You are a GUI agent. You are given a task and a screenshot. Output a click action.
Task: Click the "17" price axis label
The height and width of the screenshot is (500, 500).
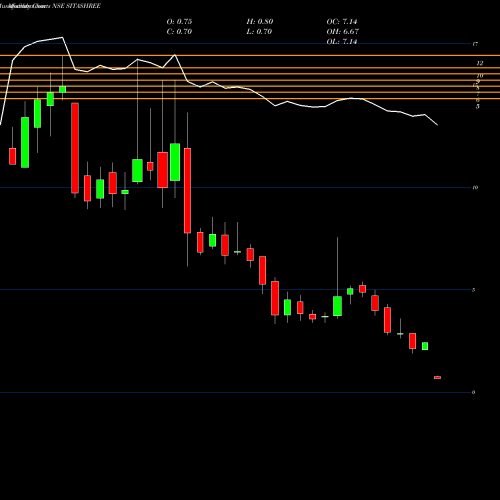[475, 44]
